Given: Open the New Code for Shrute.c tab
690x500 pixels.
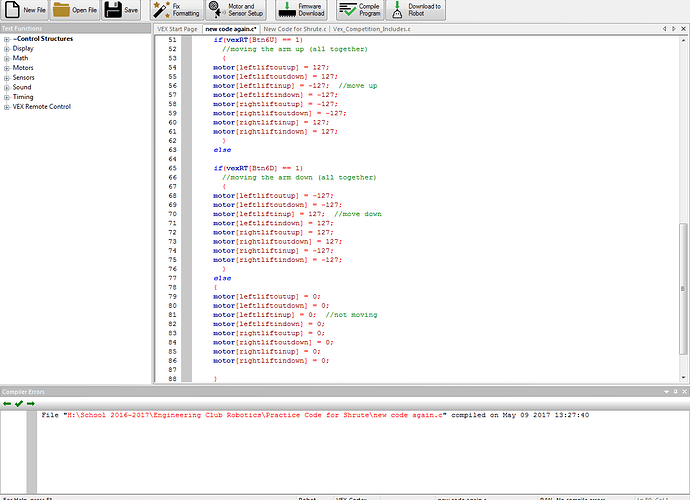Looking at the screenshot, I should (x=295, y=29).
